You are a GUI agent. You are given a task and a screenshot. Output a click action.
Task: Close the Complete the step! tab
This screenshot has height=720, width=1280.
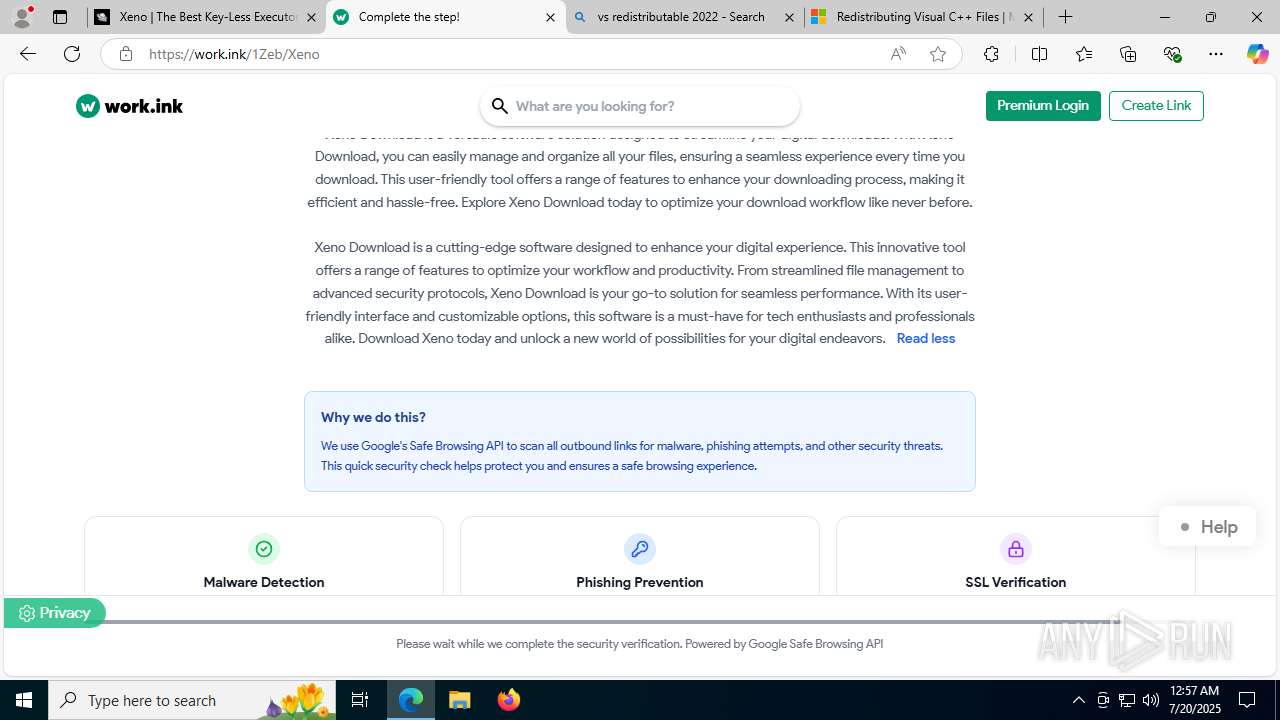click(x=551, y=17)
